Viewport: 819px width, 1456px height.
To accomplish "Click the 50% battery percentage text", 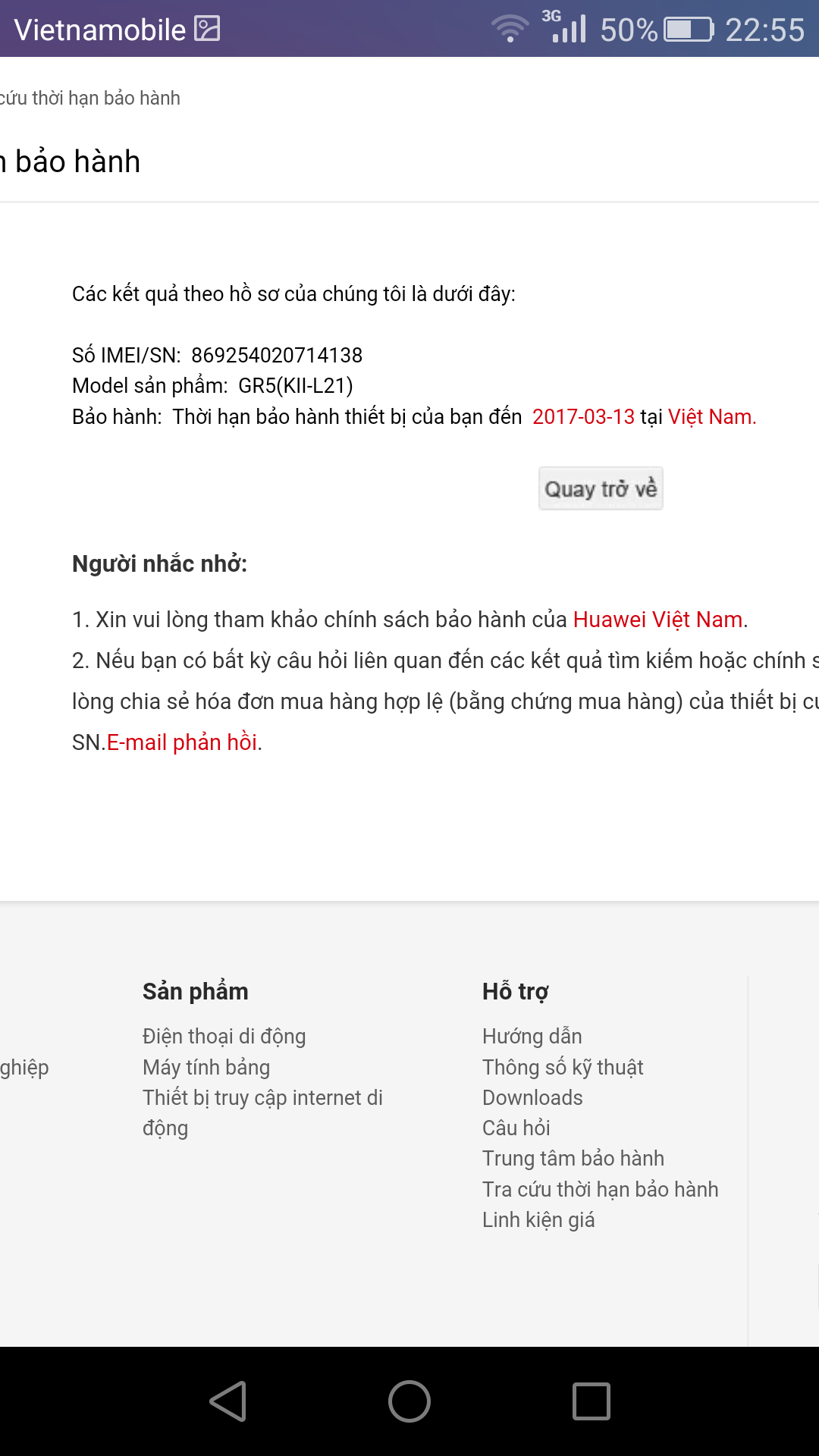I will [x=629, y=30].
